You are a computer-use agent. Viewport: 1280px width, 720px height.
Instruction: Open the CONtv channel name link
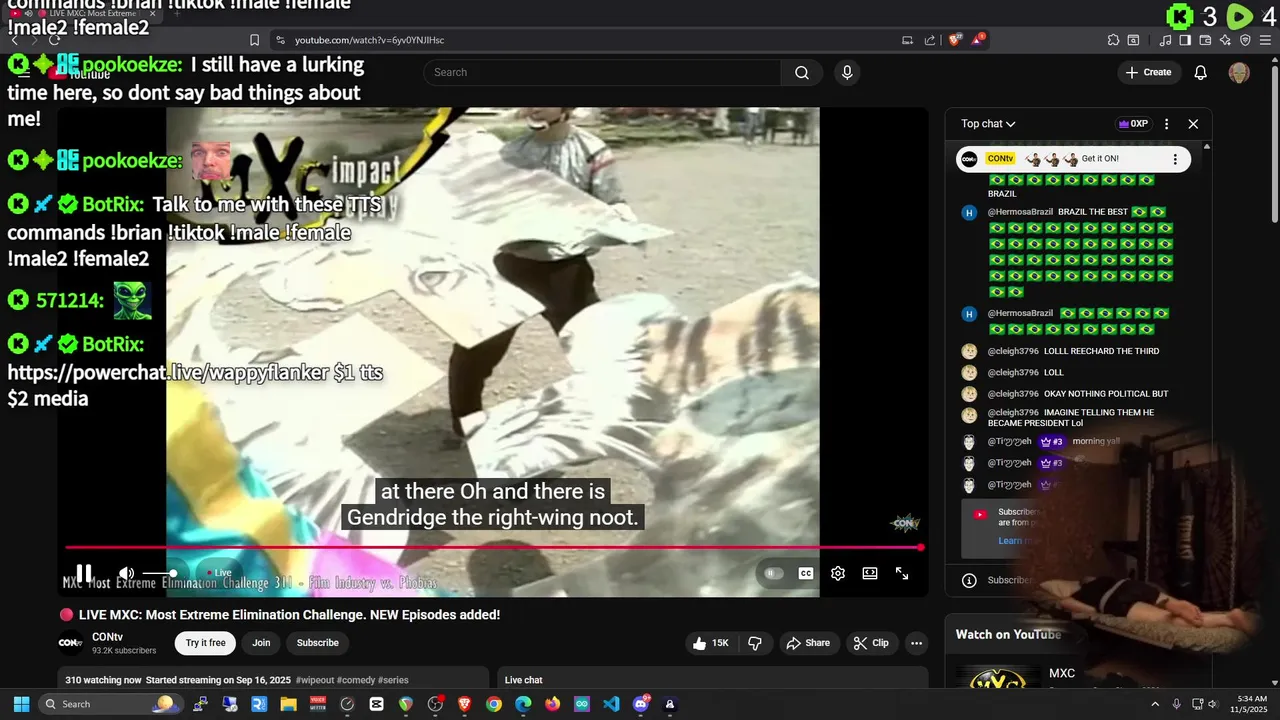pyautogui.click(x=107, y=637)
